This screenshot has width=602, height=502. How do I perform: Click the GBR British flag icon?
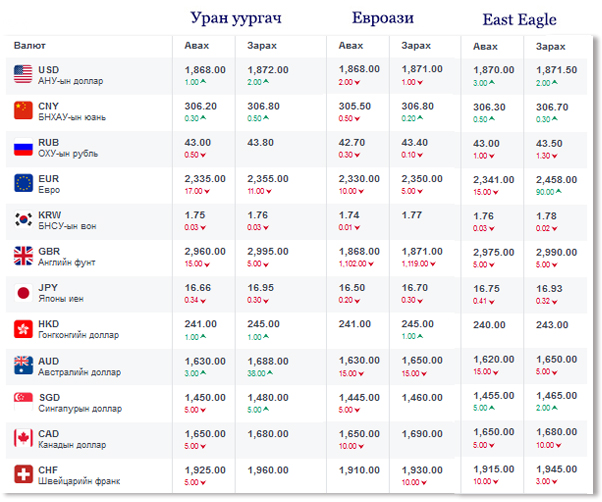pos(22,255)
